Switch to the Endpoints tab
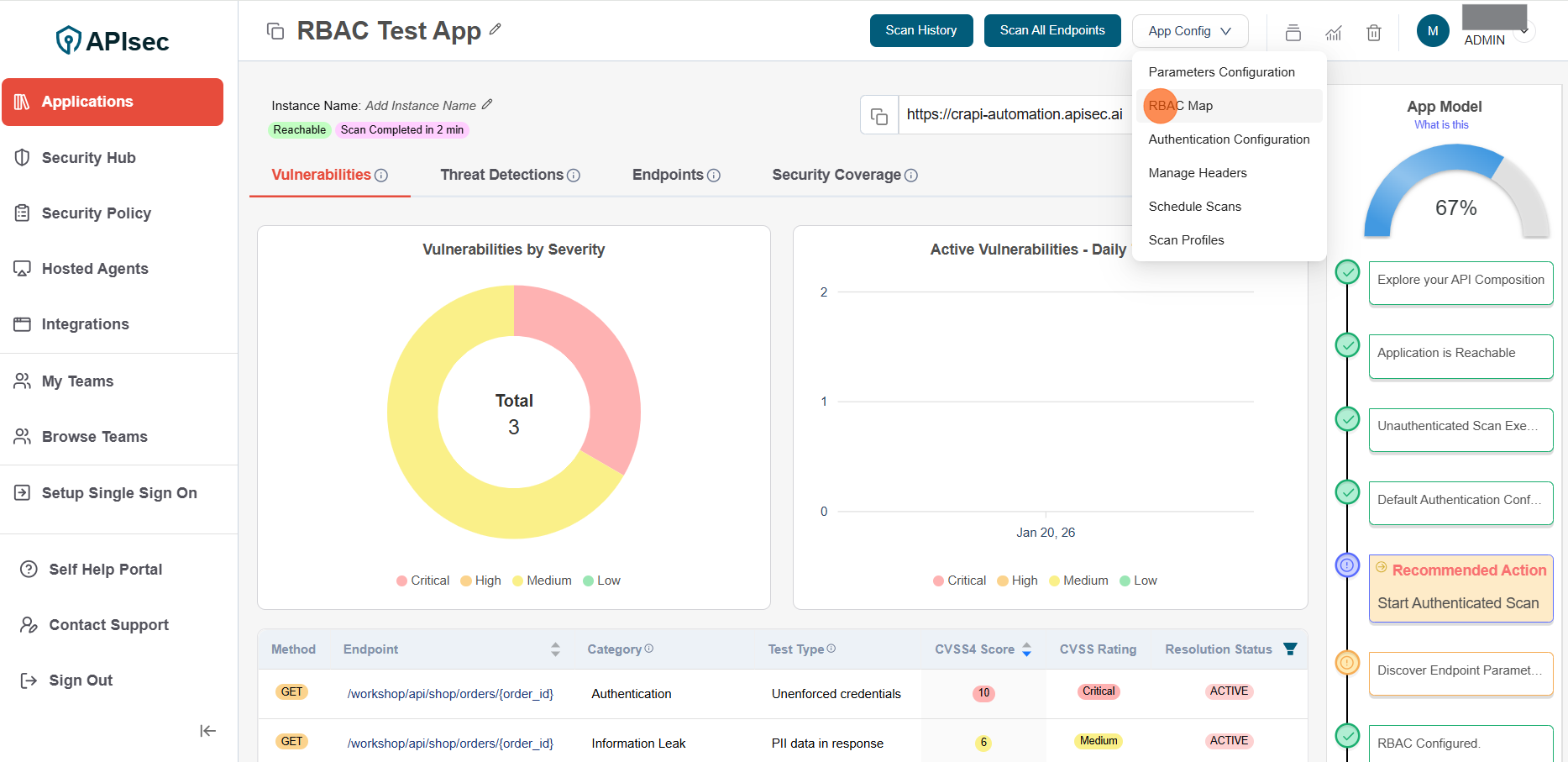This screenshot has width=1568, height=762. [x=668, y=175]
